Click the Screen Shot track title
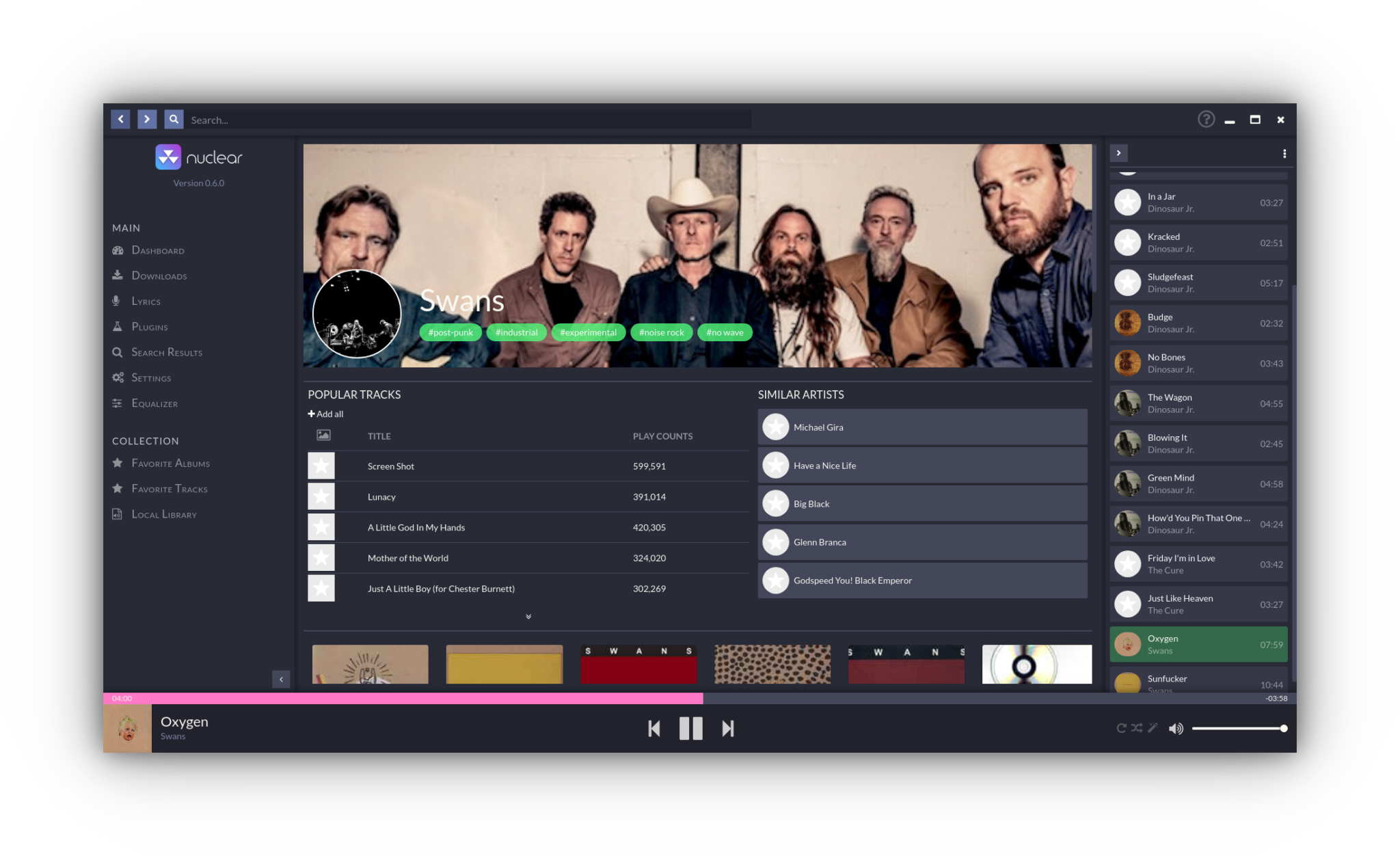This screenshot has height=856, width=1400. 391,466
